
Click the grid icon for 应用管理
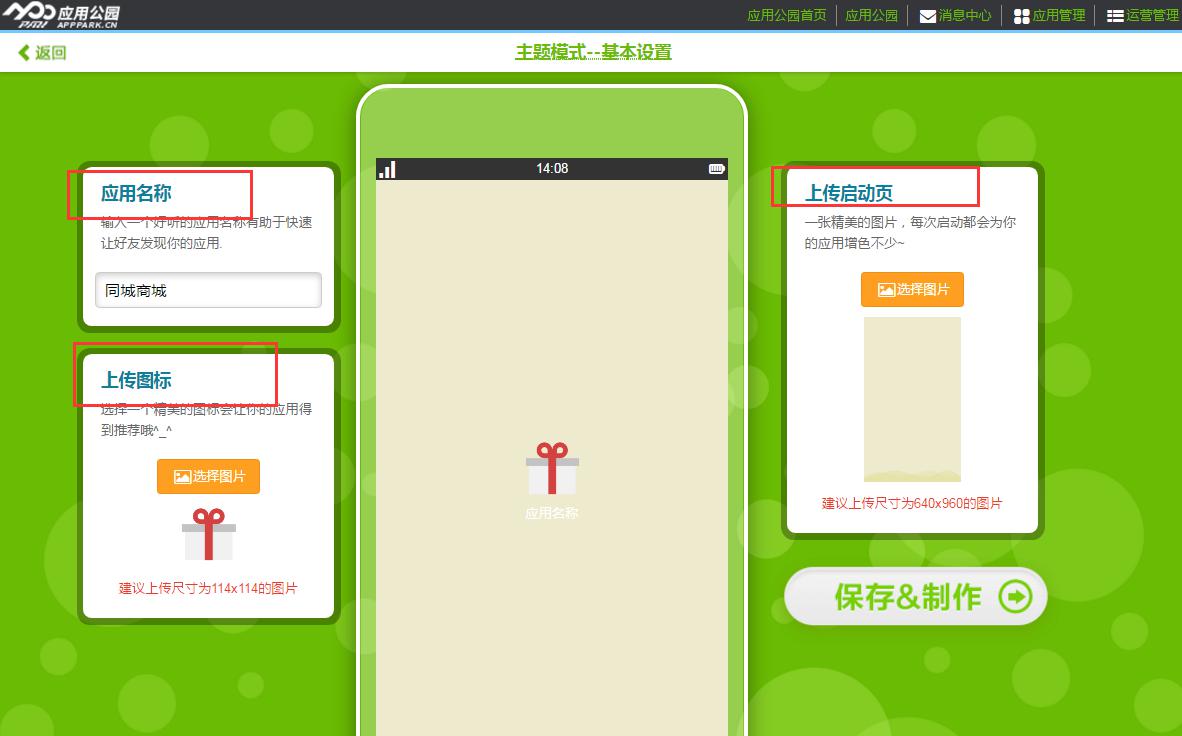[1021, 16]
